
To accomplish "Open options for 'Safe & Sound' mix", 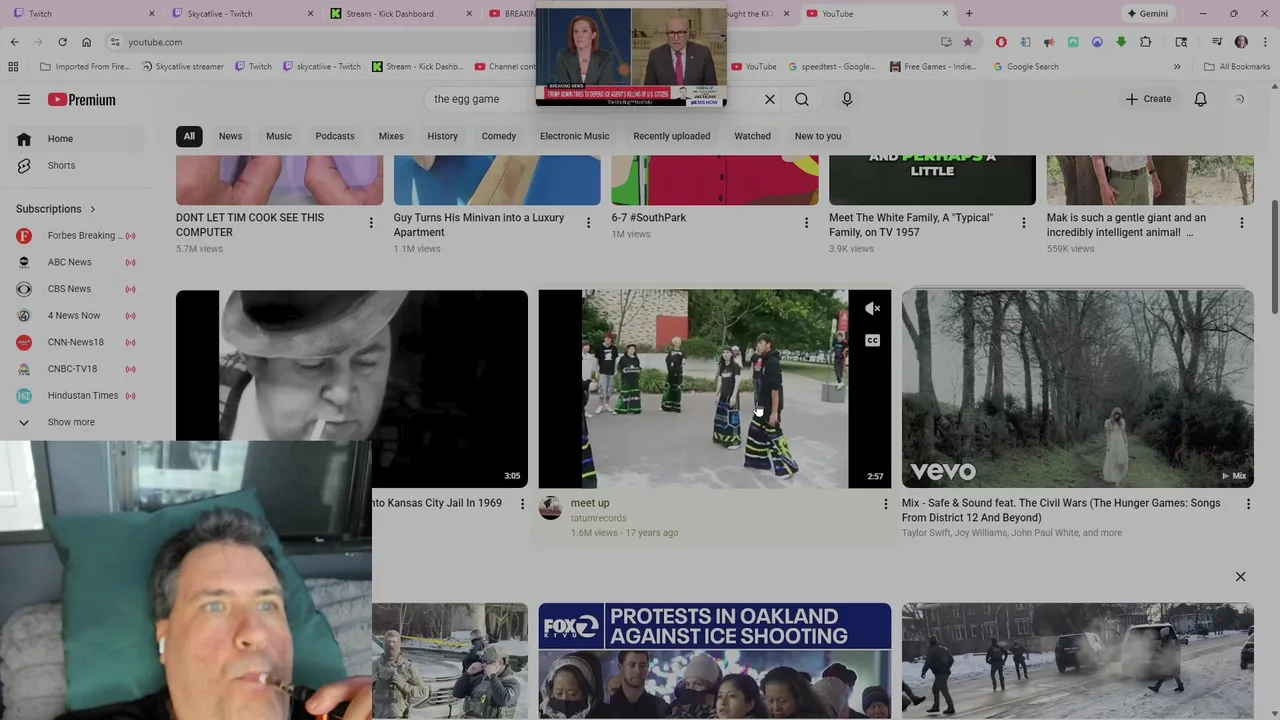I will coord(1248,504).
